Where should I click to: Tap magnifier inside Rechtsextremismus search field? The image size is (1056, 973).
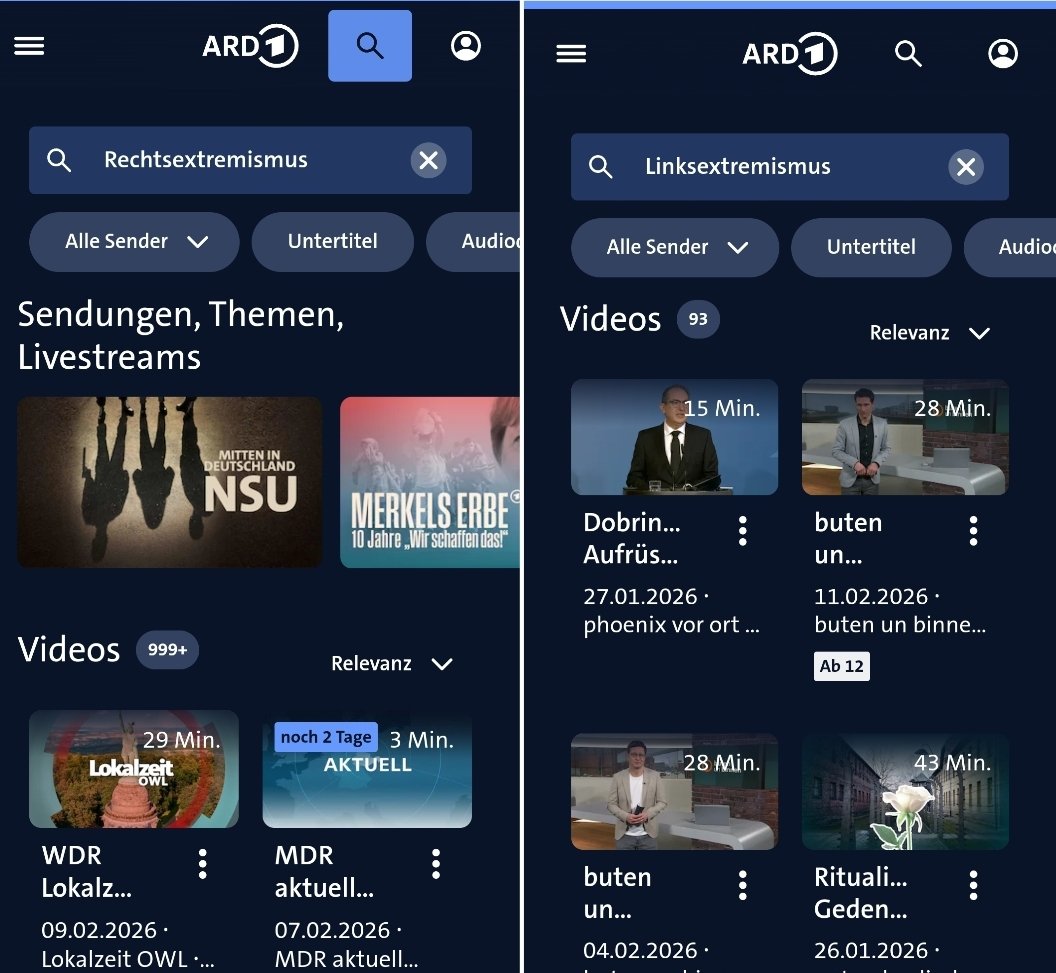59,160
